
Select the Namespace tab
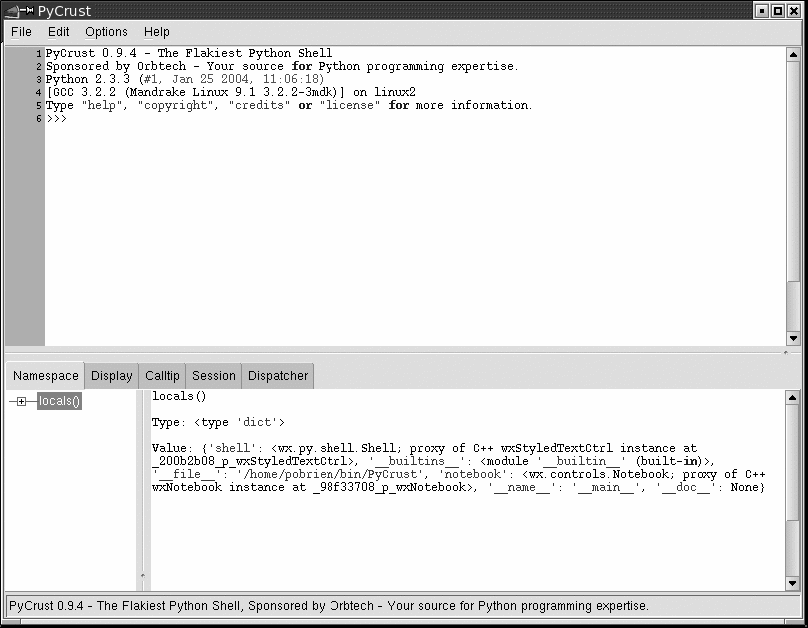point(45,376)
